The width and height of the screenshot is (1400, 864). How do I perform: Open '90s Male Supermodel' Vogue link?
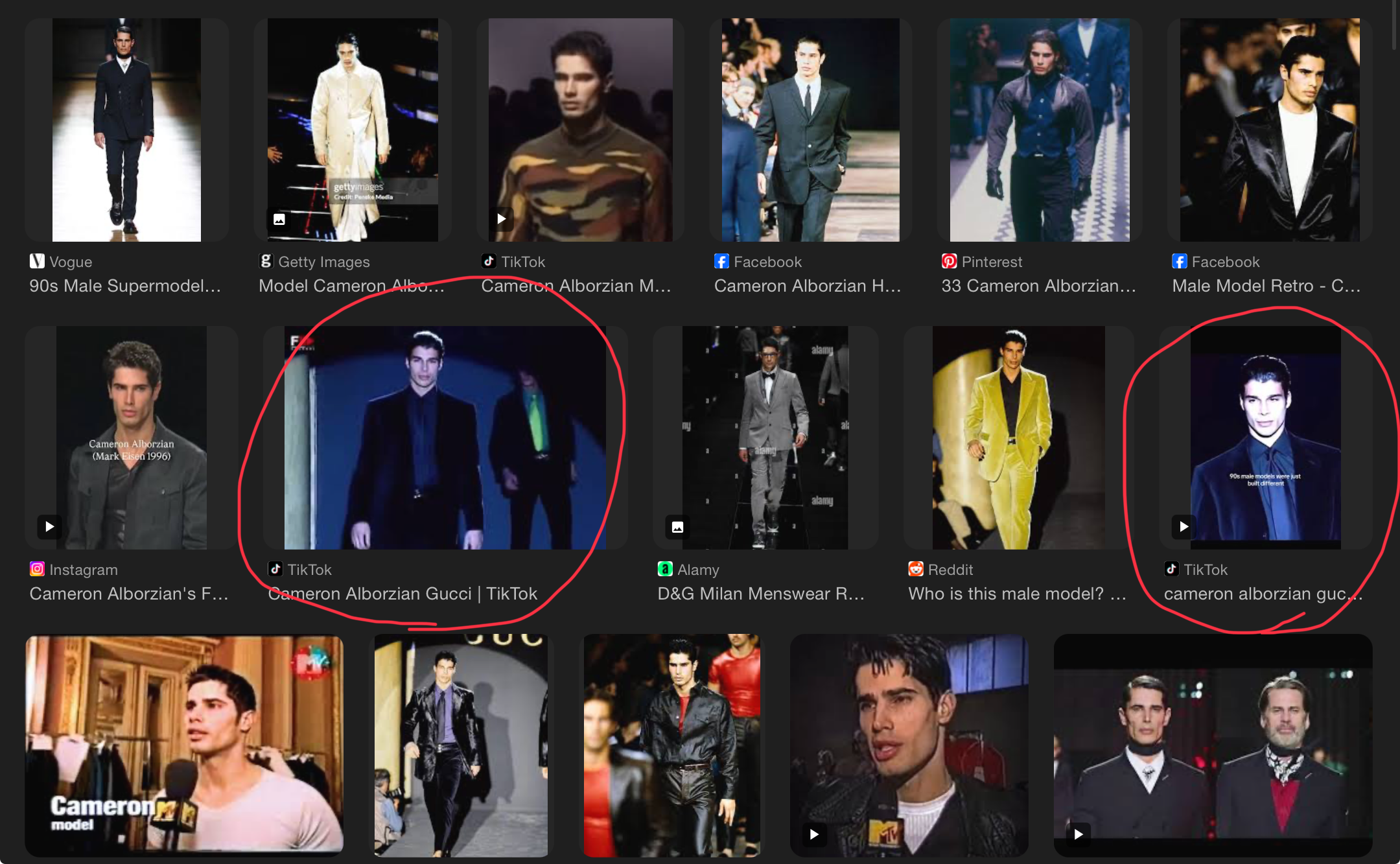click(125, 286)
